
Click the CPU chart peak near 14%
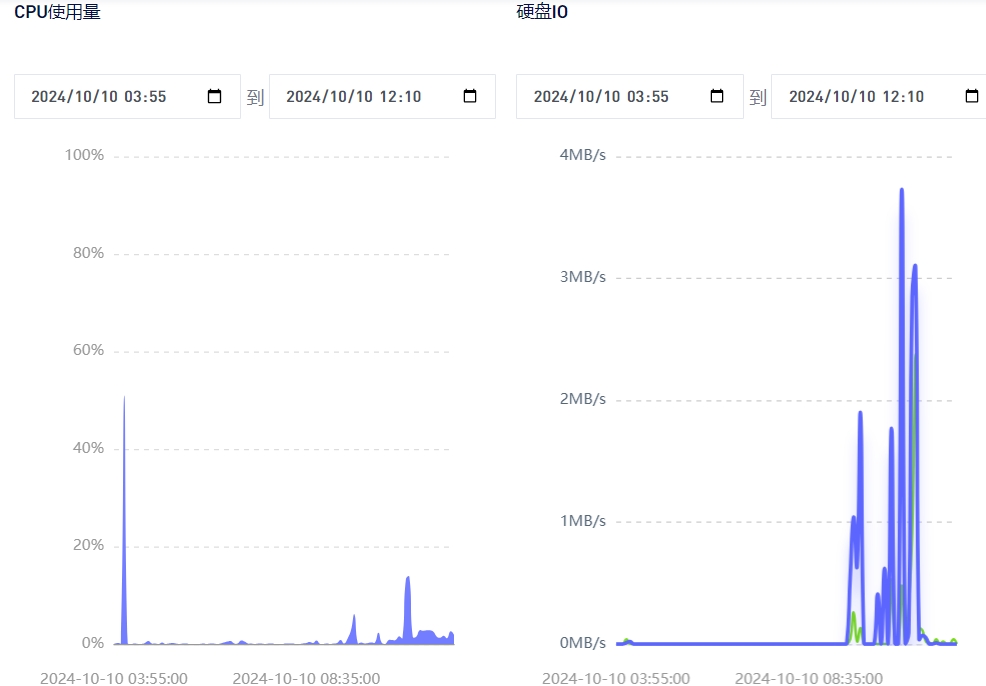(407, 578)
